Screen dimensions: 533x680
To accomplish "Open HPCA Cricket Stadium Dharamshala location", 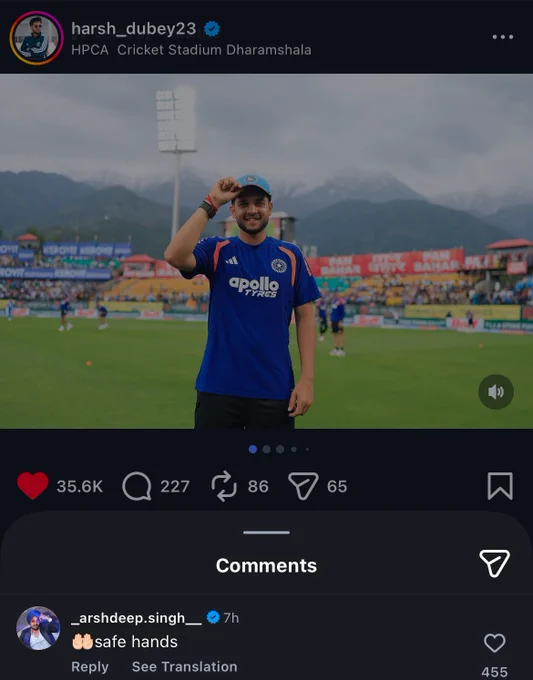I will pyautogui.click(x=191, y=50).
